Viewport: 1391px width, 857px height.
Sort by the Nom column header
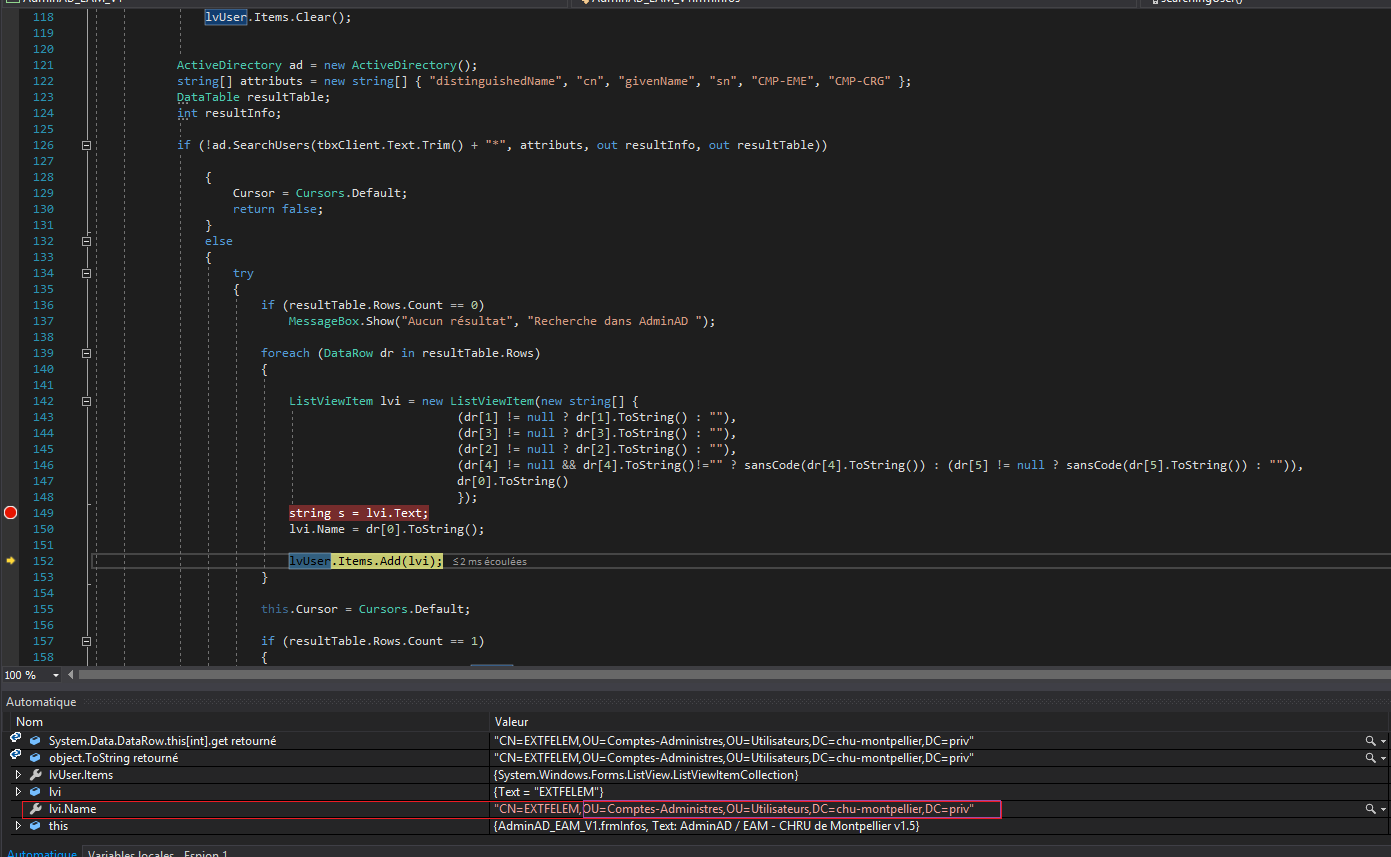pyautogui.click(x=250, y=722)
